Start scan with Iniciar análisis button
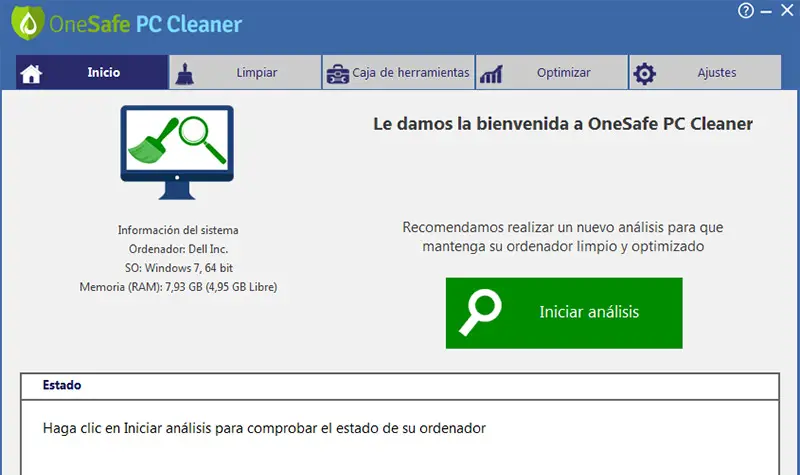This screenshot has width=800, height=475. 564,313
